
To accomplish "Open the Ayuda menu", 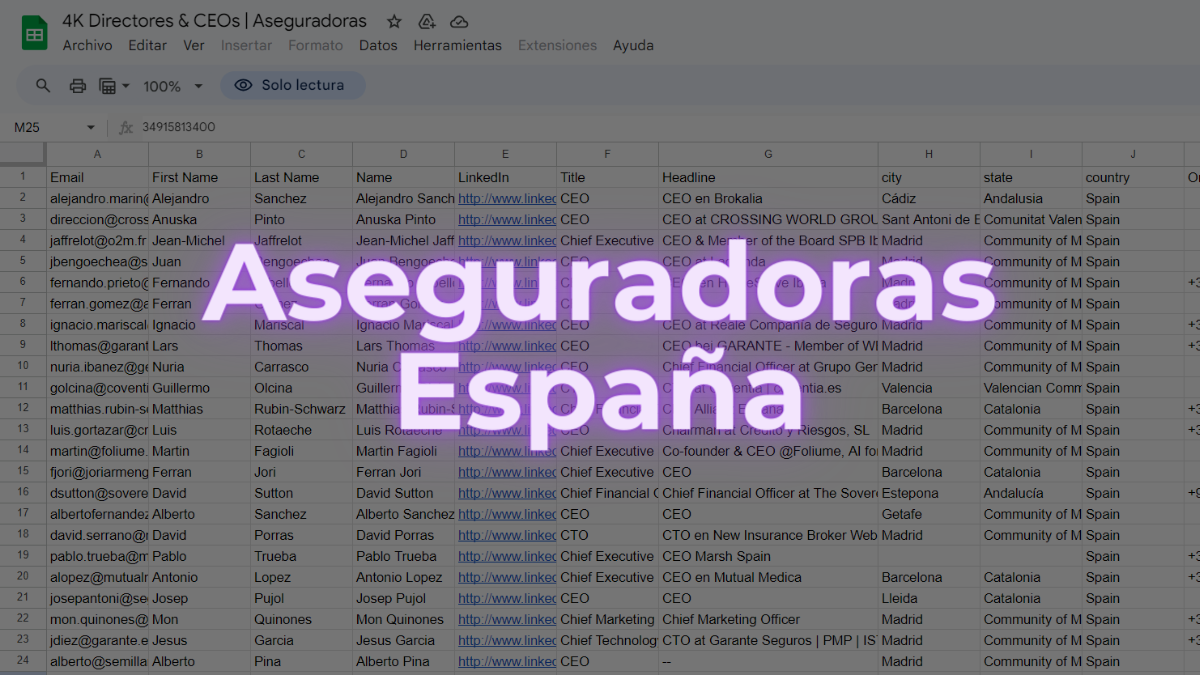I will pos(633,45).
